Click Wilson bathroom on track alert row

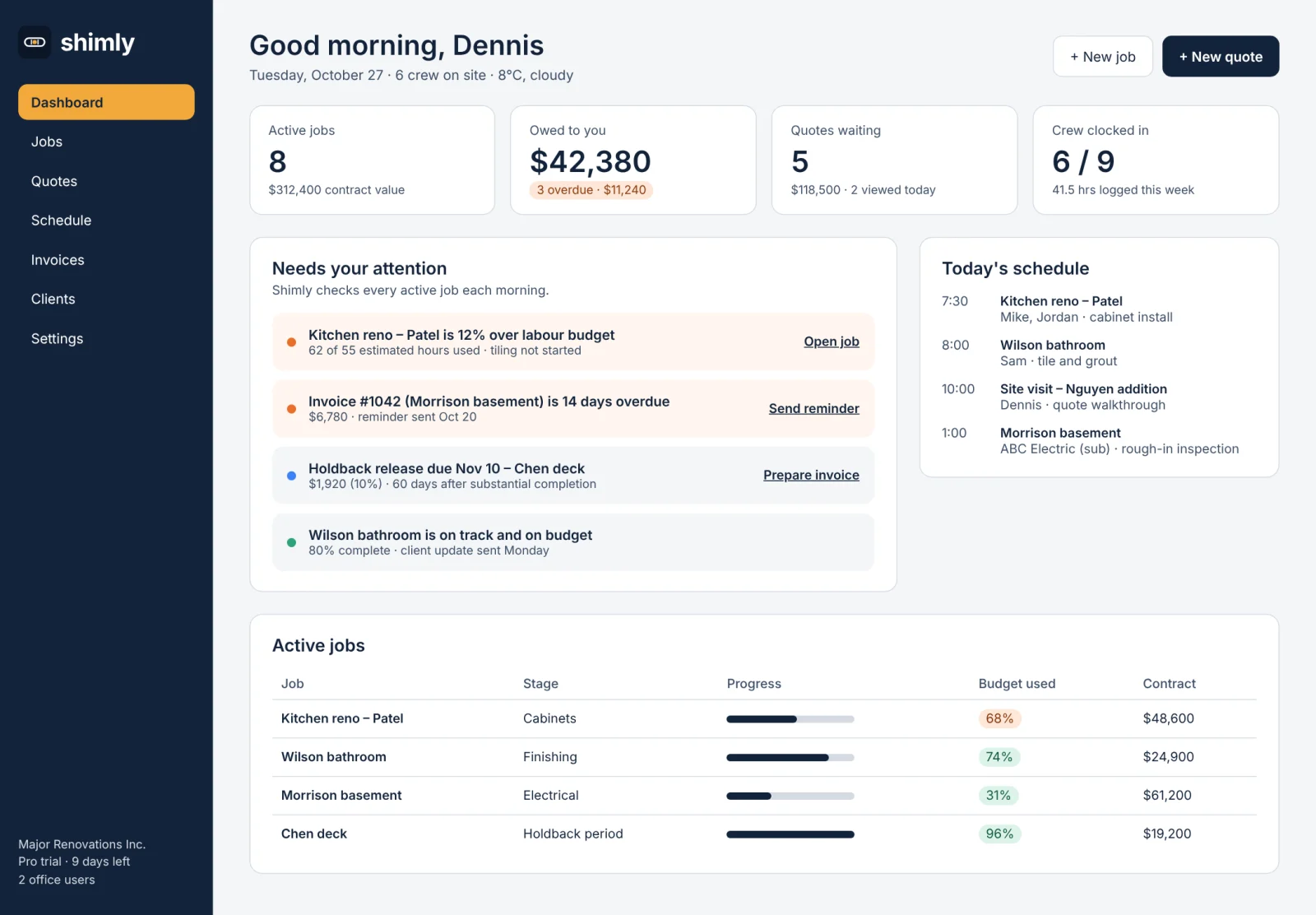tap(573, 542)
